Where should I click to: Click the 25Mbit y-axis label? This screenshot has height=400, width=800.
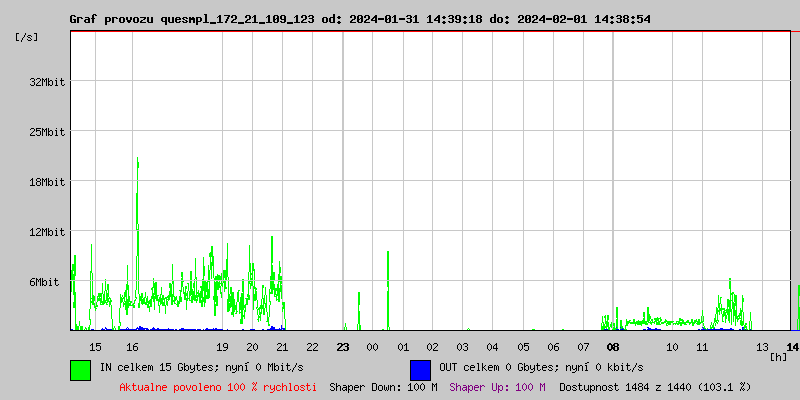[47, 132]
